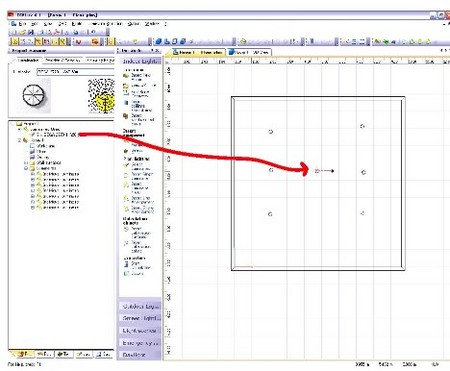Screen dimensions: 450x371
Task: Open the Edit menu
Action: tap(35, 24)
